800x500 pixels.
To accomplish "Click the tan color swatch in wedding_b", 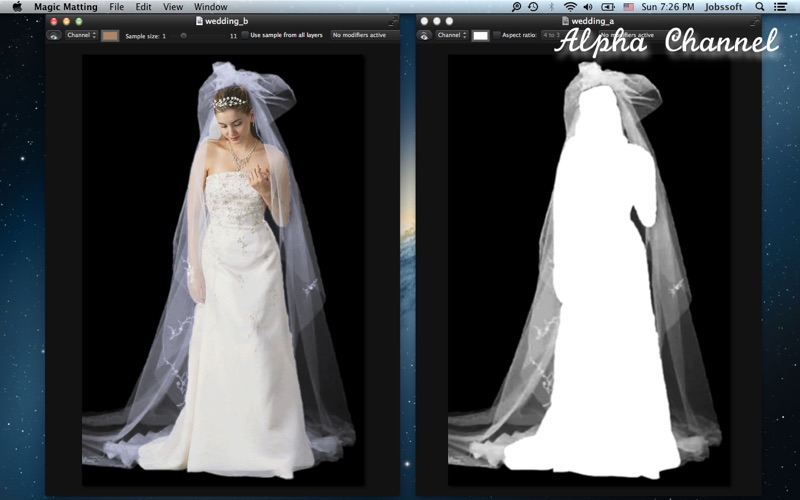I will pyautogui.click(x=110, y=36).
